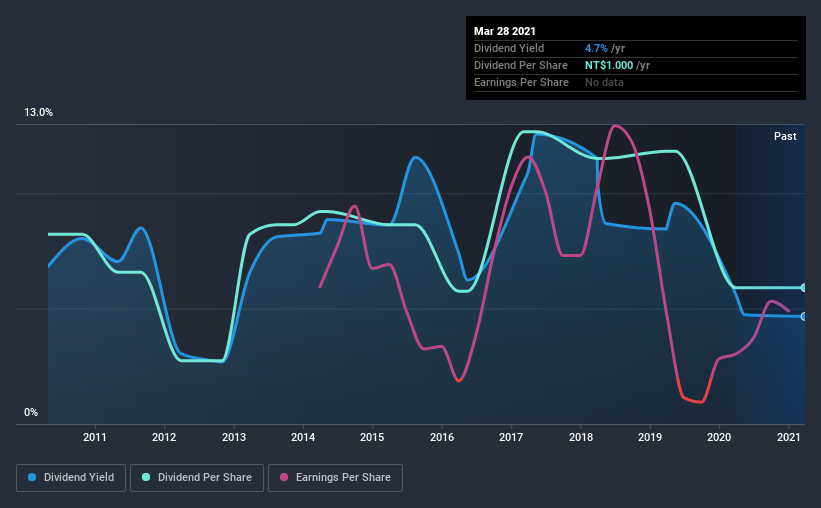Screen dimensions: 821x508
Task: Click the Past label in the shaded region
Action: click(x=785, y=136)
